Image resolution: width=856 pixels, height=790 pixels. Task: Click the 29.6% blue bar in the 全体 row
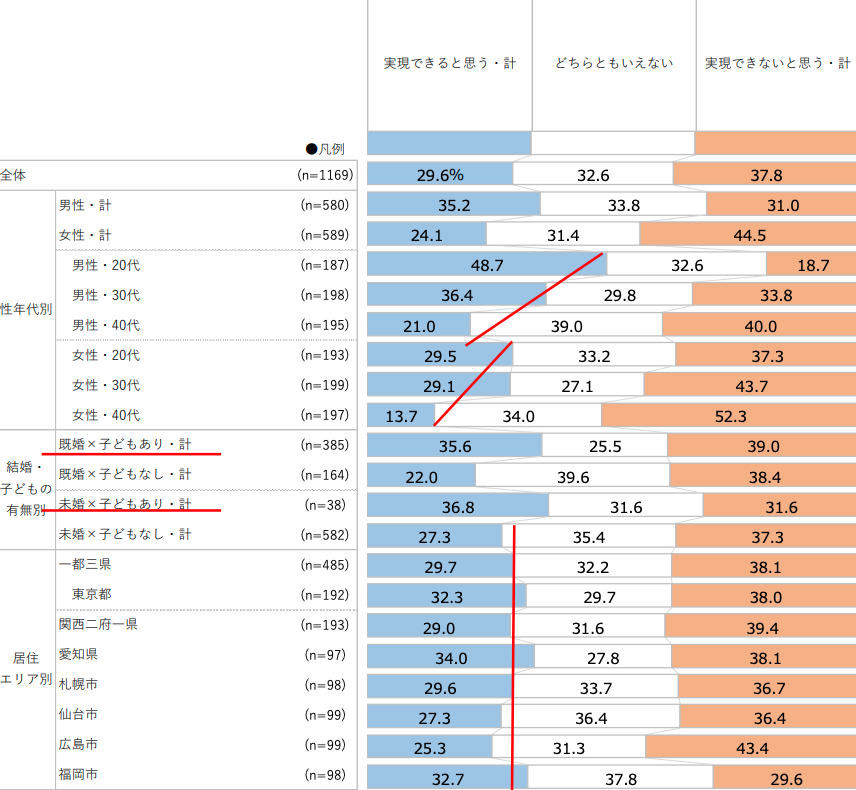[440, 175]
